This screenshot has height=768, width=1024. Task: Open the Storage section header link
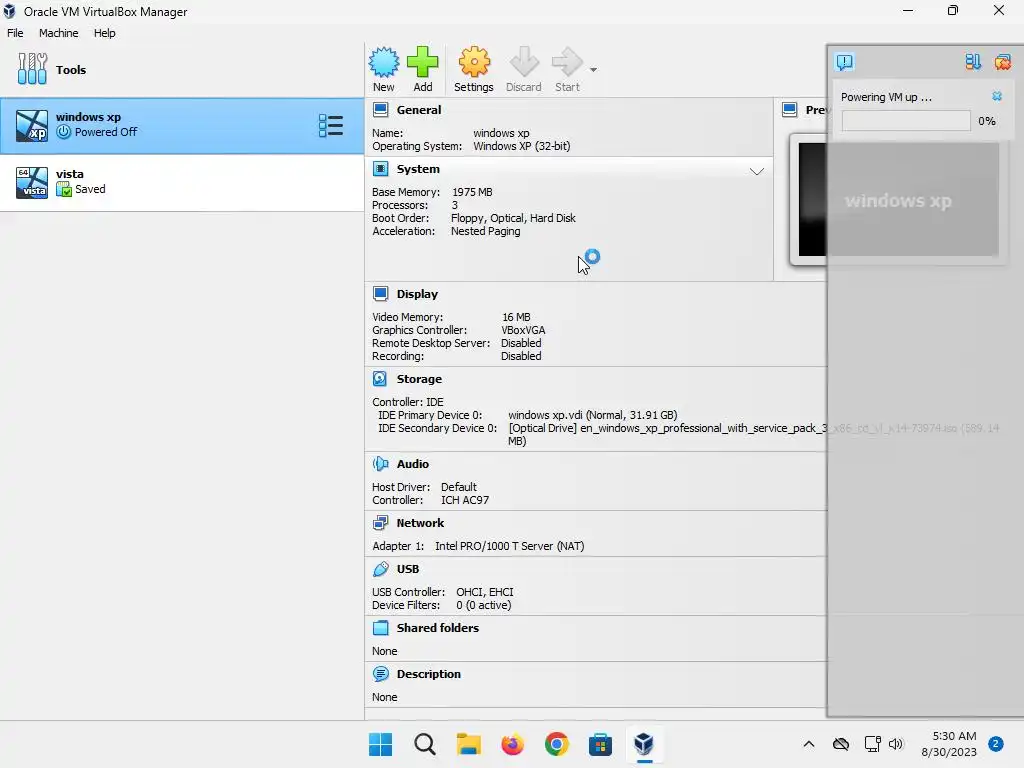[419, 379]
